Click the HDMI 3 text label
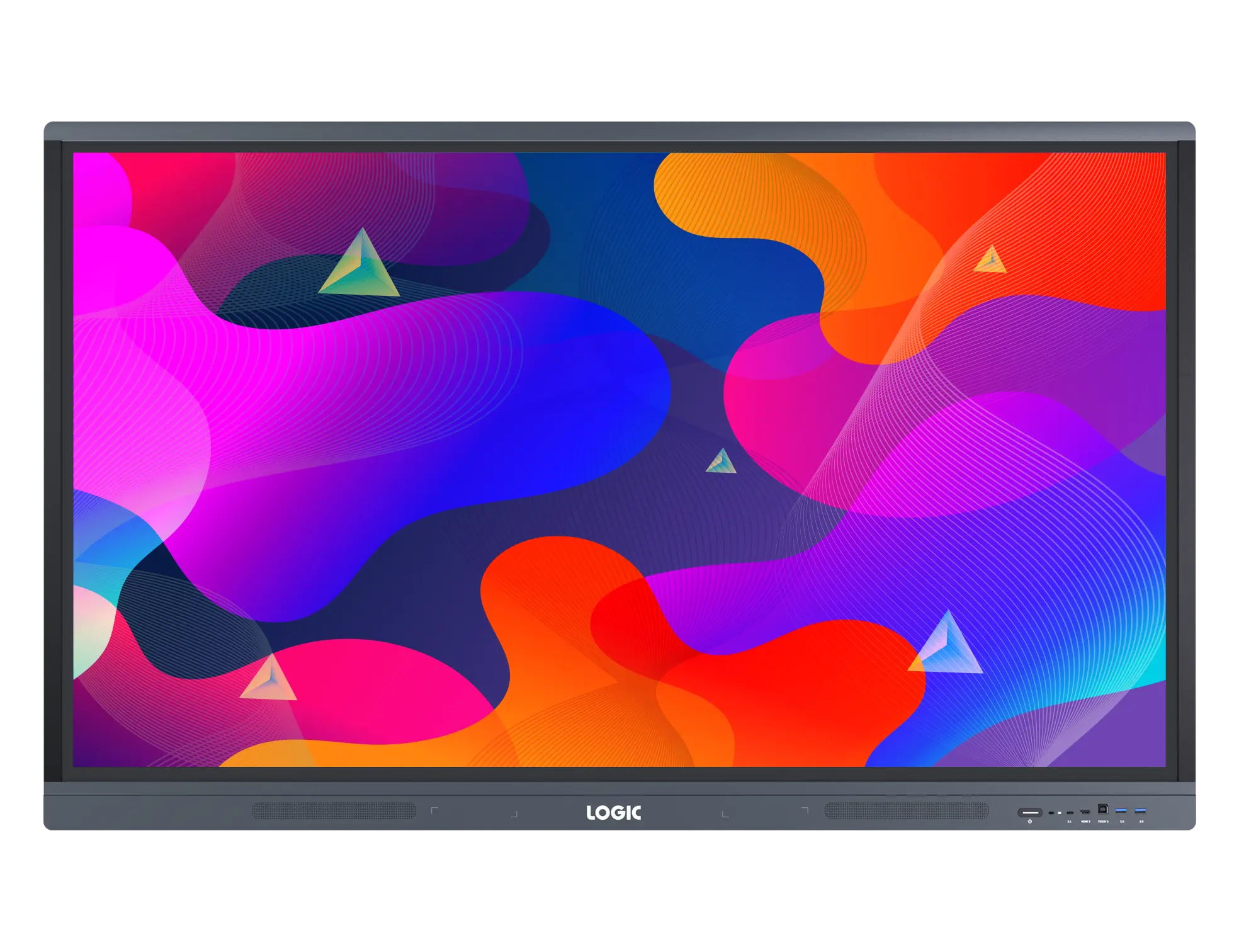 click(1085, 822)
